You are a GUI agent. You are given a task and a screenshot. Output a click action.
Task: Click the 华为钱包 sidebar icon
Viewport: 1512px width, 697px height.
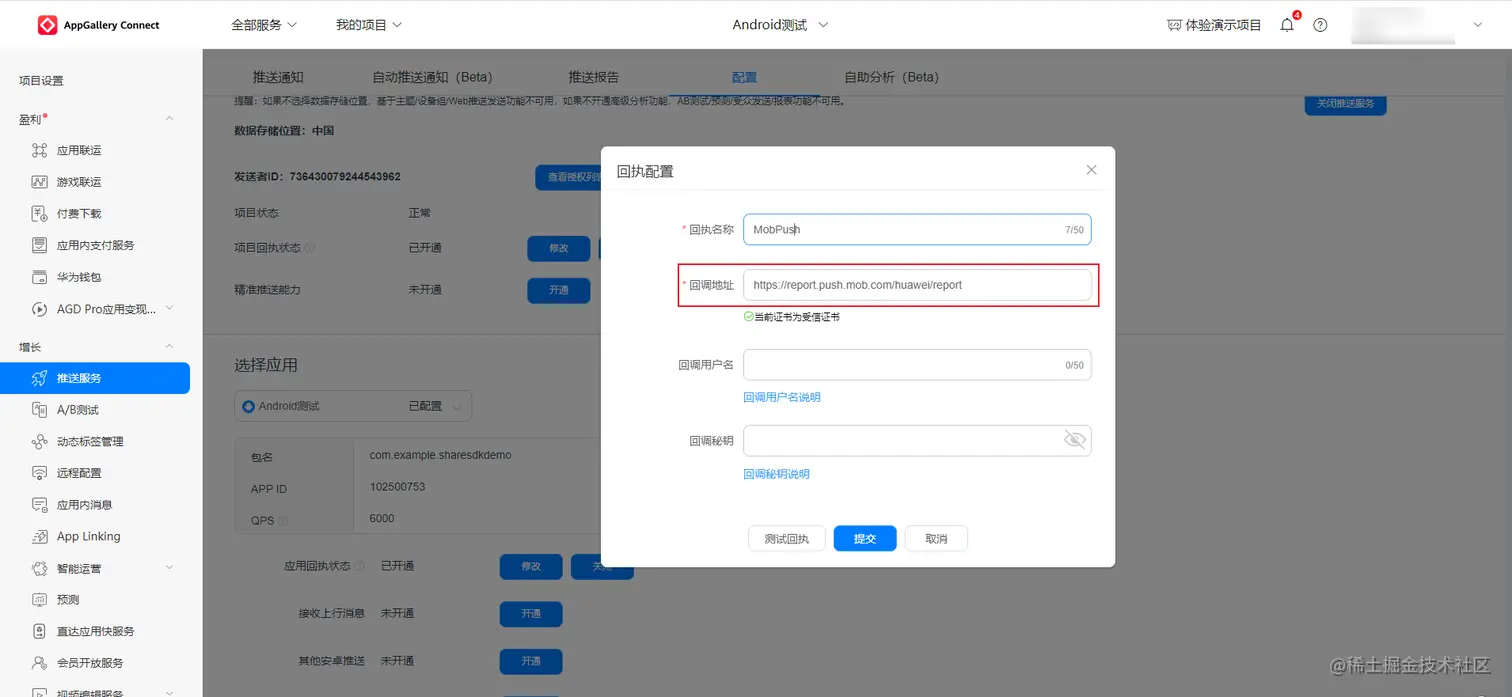(x=39, y=277)
